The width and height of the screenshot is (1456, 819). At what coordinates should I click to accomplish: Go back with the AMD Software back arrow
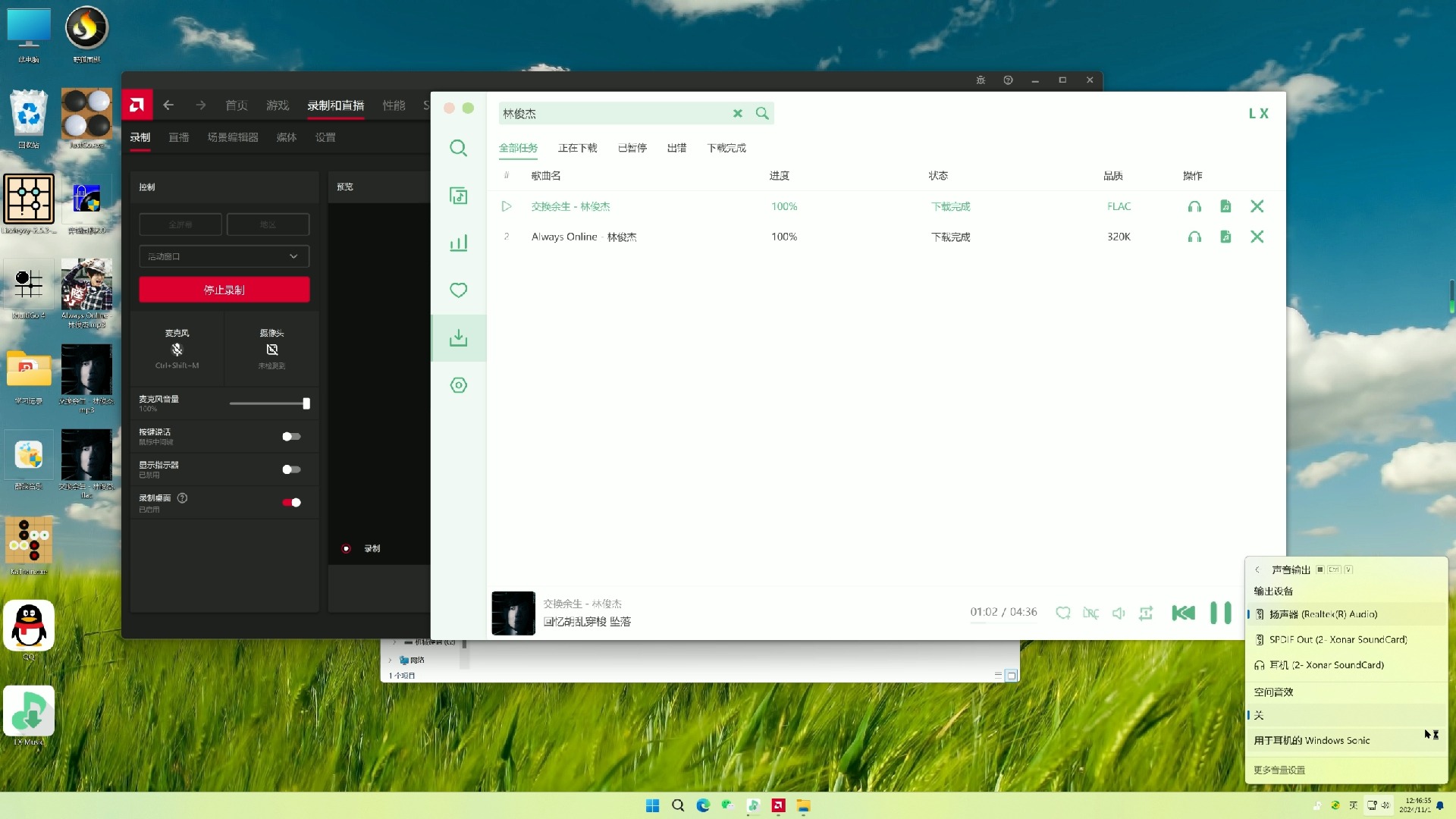(168, 105)
